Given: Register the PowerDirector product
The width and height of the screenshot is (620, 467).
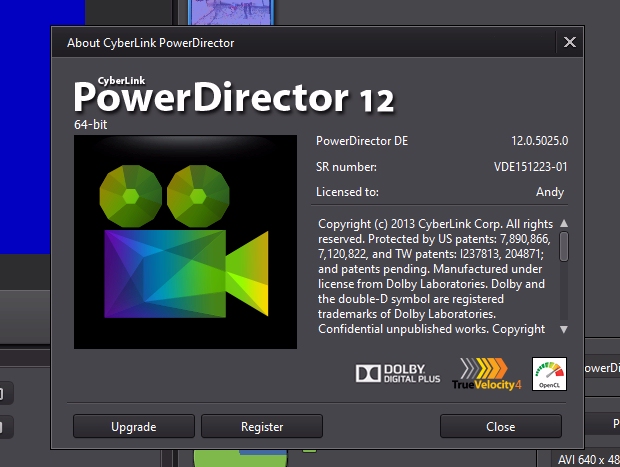Looking at the screenshot, I should (x=262, y=426).
